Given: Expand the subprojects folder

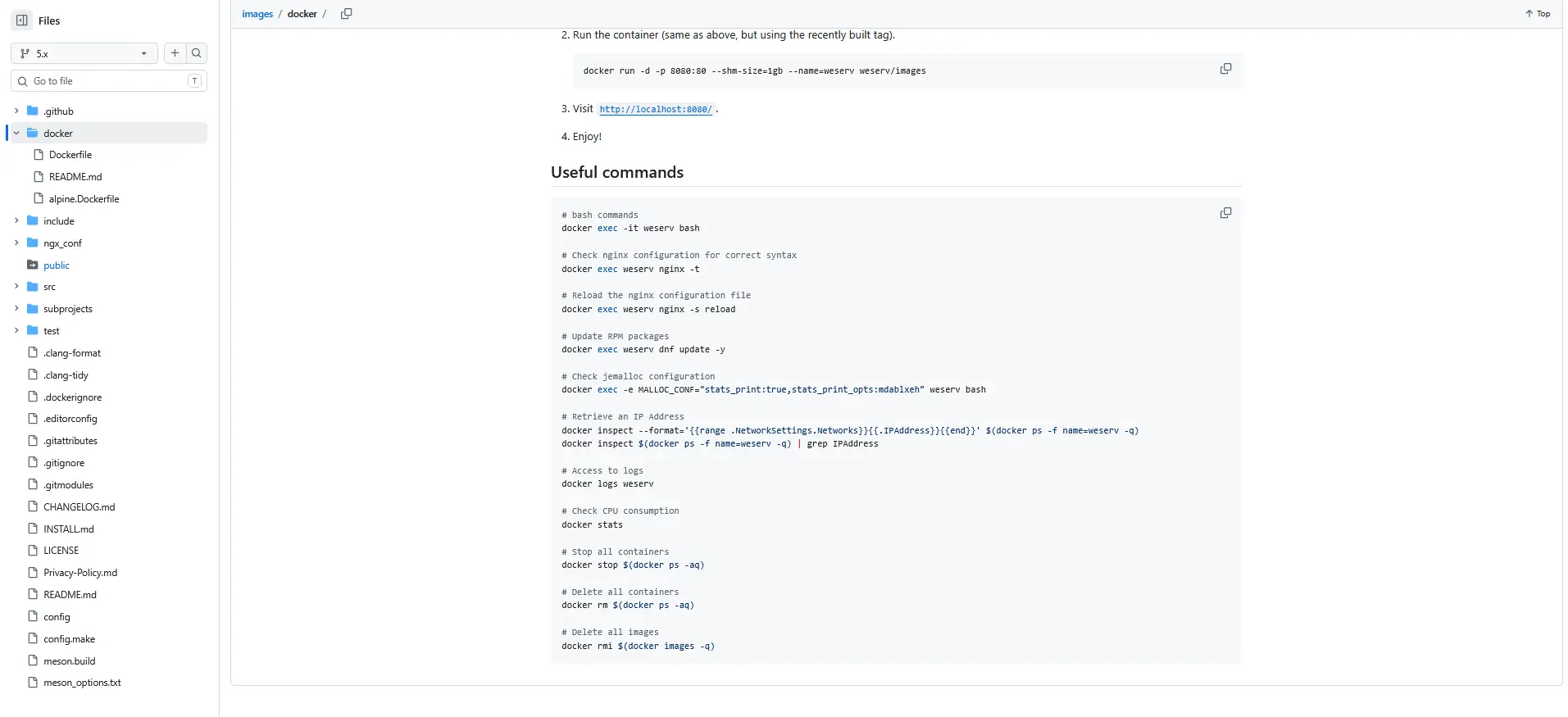Looking at the screenshot, I should [x=16, y=309].
